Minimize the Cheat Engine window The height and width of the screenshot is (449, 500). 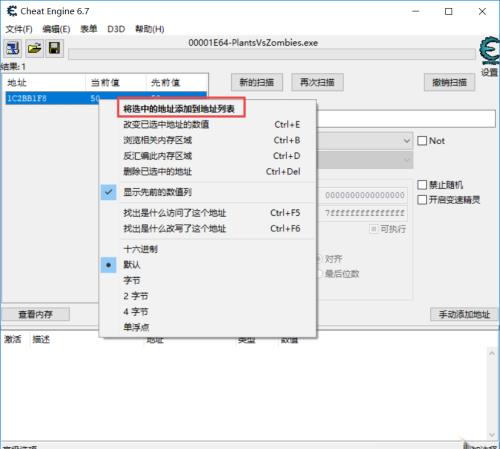416,11
